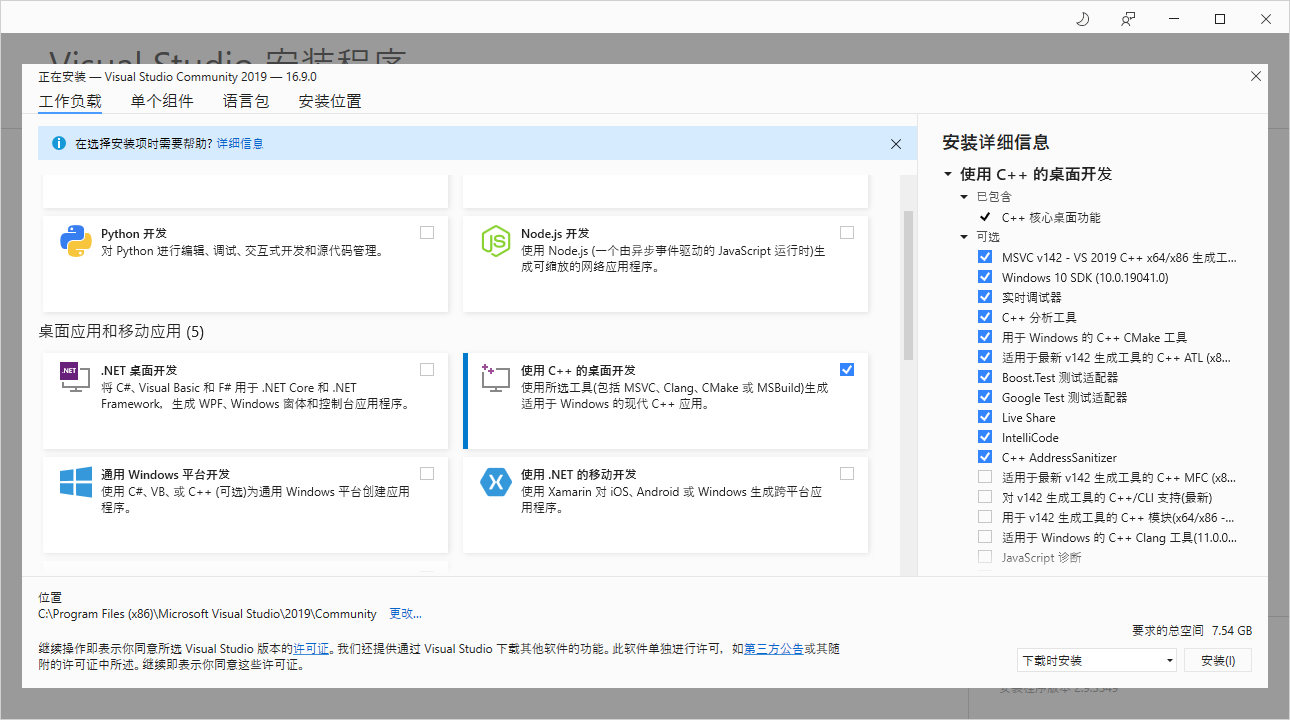The width and height of the screenshot is (1290, 720).
Task: Click 更改... to change install location
Action: (406, 614)
